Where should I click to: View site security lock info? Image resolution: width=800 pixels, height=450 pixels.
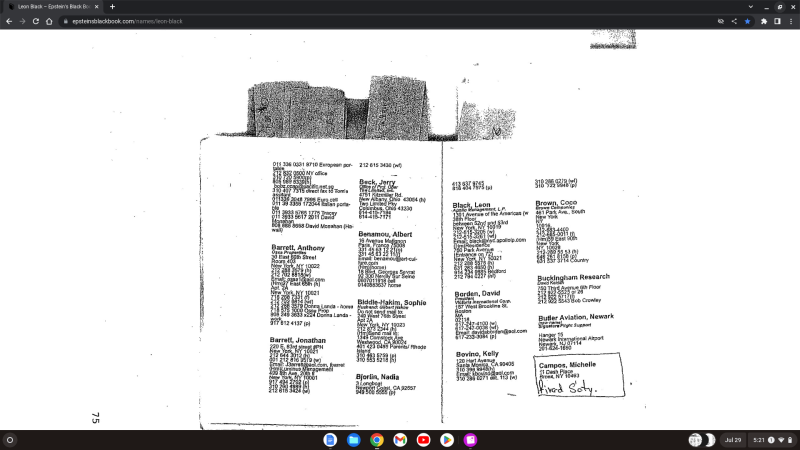(x=65, y=21)
